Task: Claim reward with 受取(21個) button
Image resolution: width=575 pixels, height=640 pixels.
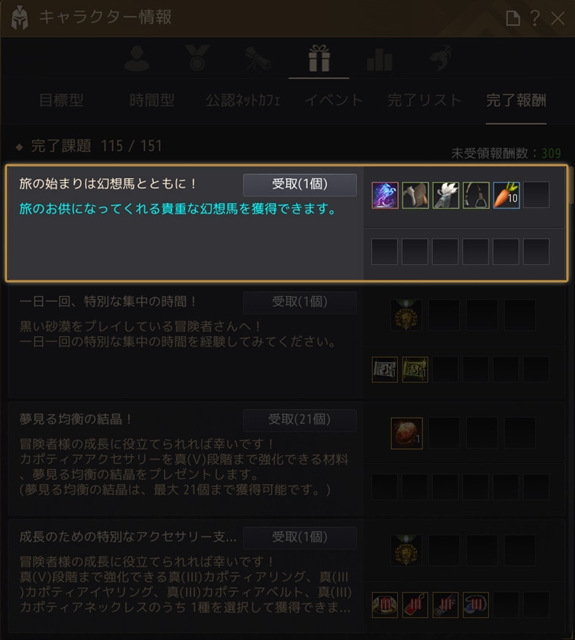Action: [x=300, y=420]
